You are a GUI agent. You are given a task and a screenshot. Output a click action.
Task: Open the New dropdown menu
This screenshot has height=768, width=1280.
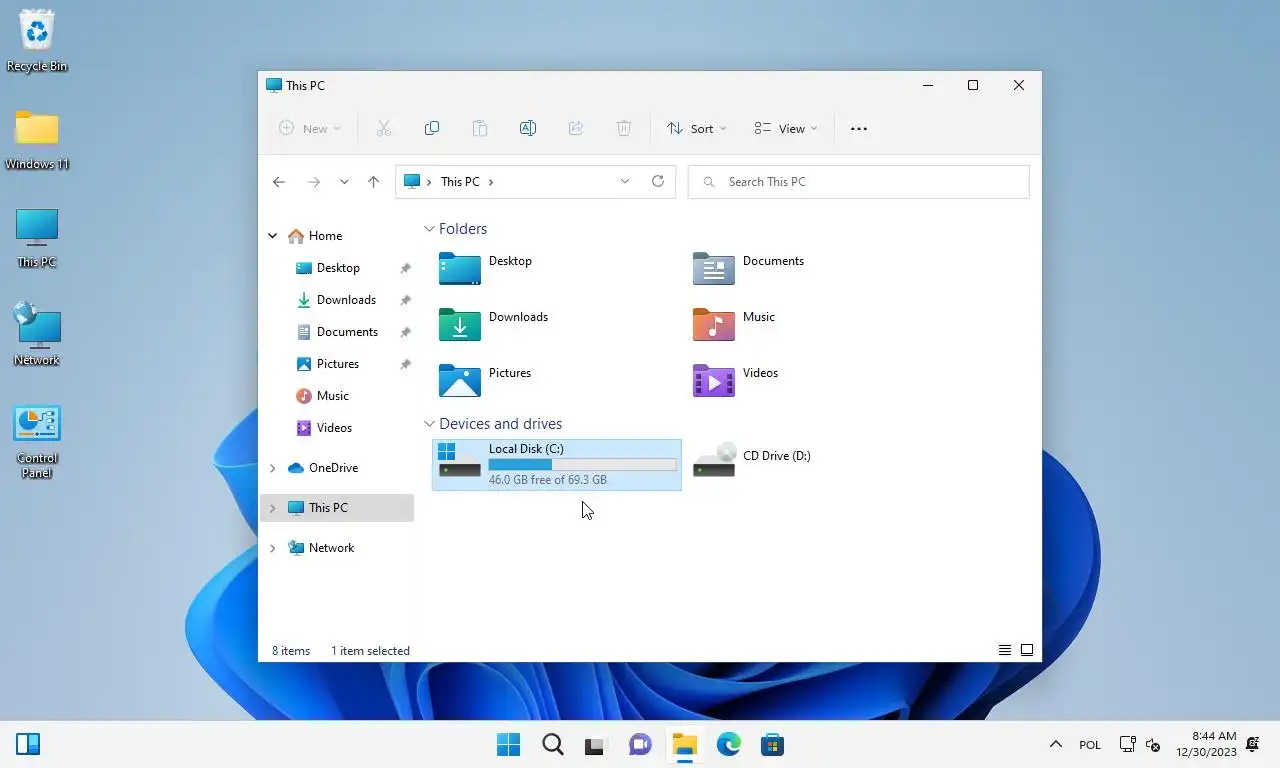[309, 128]
